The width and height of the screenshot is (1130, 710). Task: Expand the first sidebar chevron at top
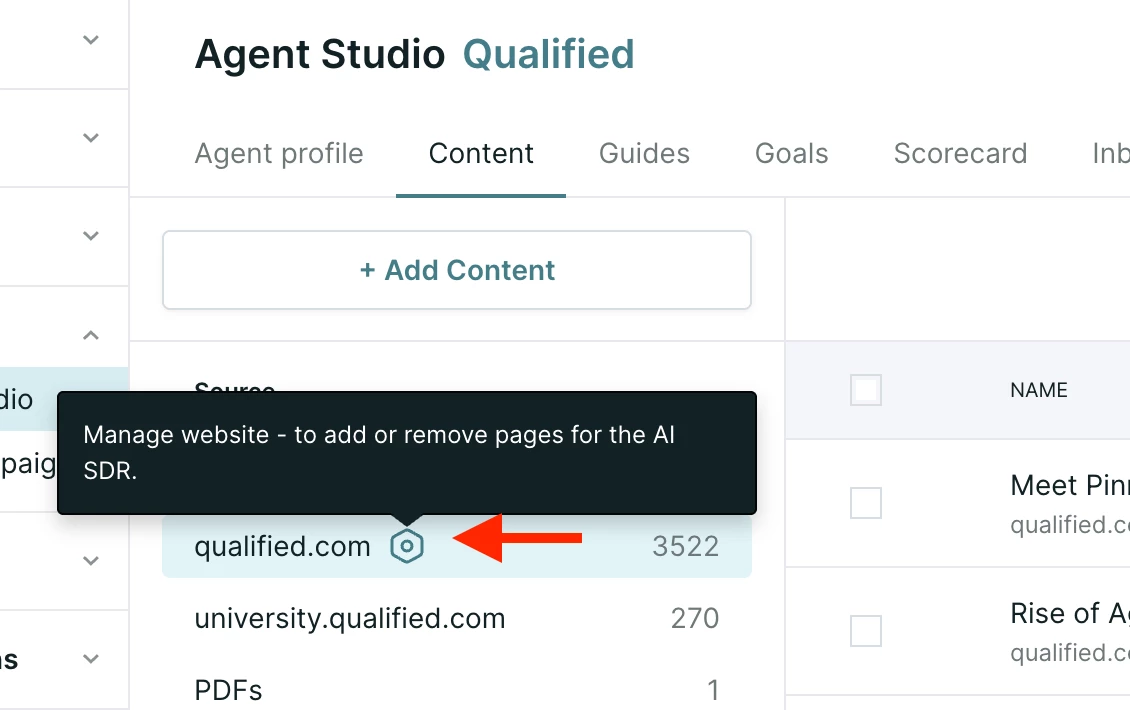[x=90, y=40]
